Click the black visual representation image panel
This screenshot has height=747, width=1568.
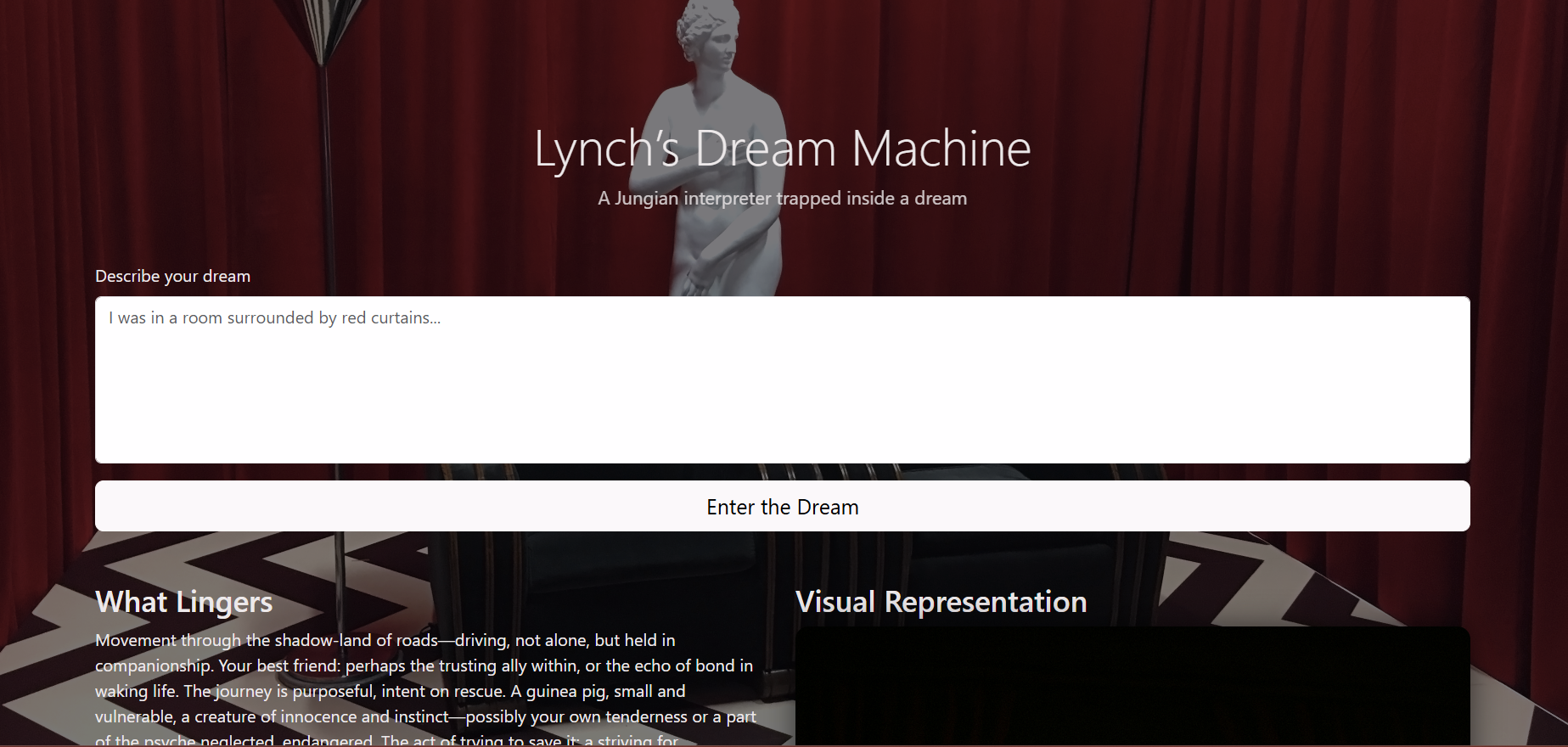click(x=1132, y=687)
